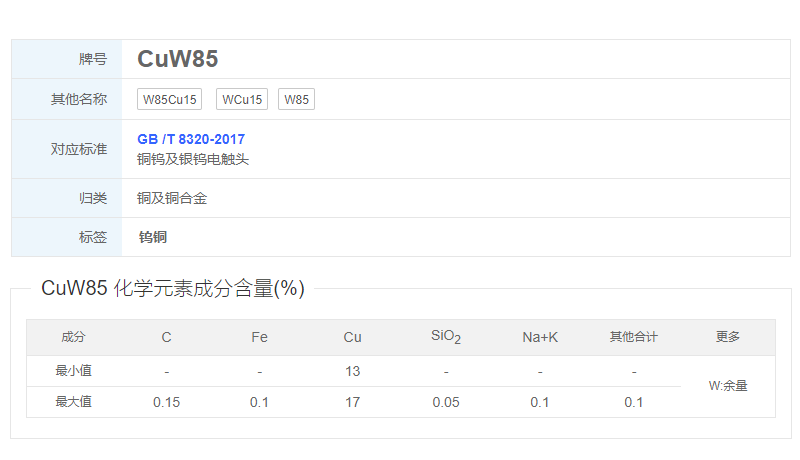Screen dimensions: 800x460
Task: Click the 铜钨及银钨电触头 standard description
Action: [193, 160]
